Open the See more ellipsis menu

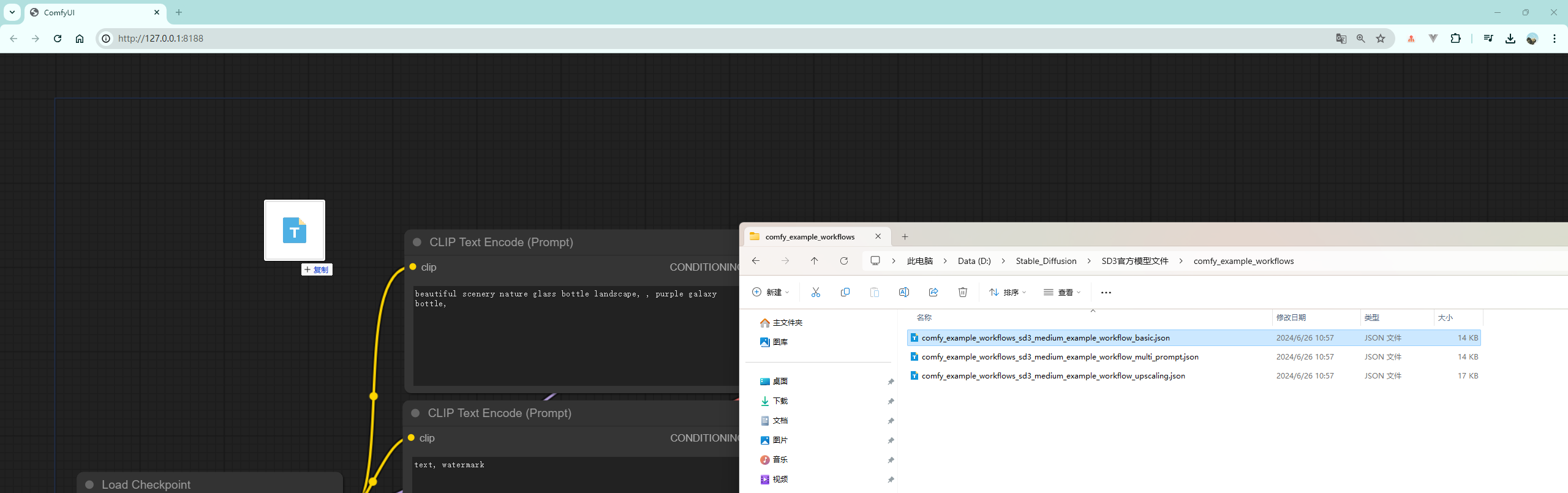point(1106,293)
